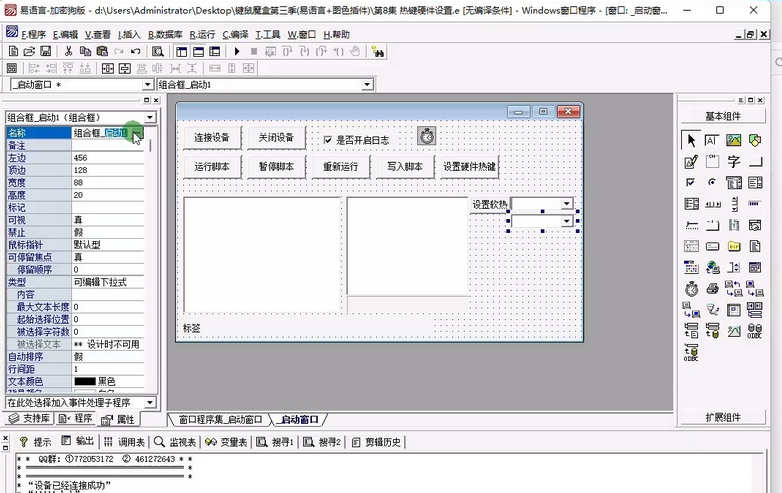Switch to the 窗口程序集_启动窗口 tab
782x493 pixels.
tap(220, 420)
